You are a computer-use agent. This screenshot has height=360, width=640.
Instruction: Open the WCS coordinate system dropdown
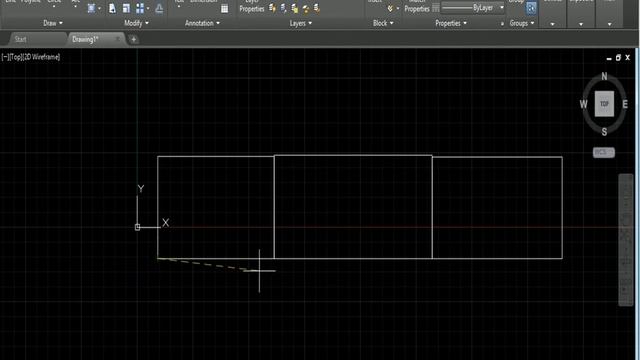604,152
